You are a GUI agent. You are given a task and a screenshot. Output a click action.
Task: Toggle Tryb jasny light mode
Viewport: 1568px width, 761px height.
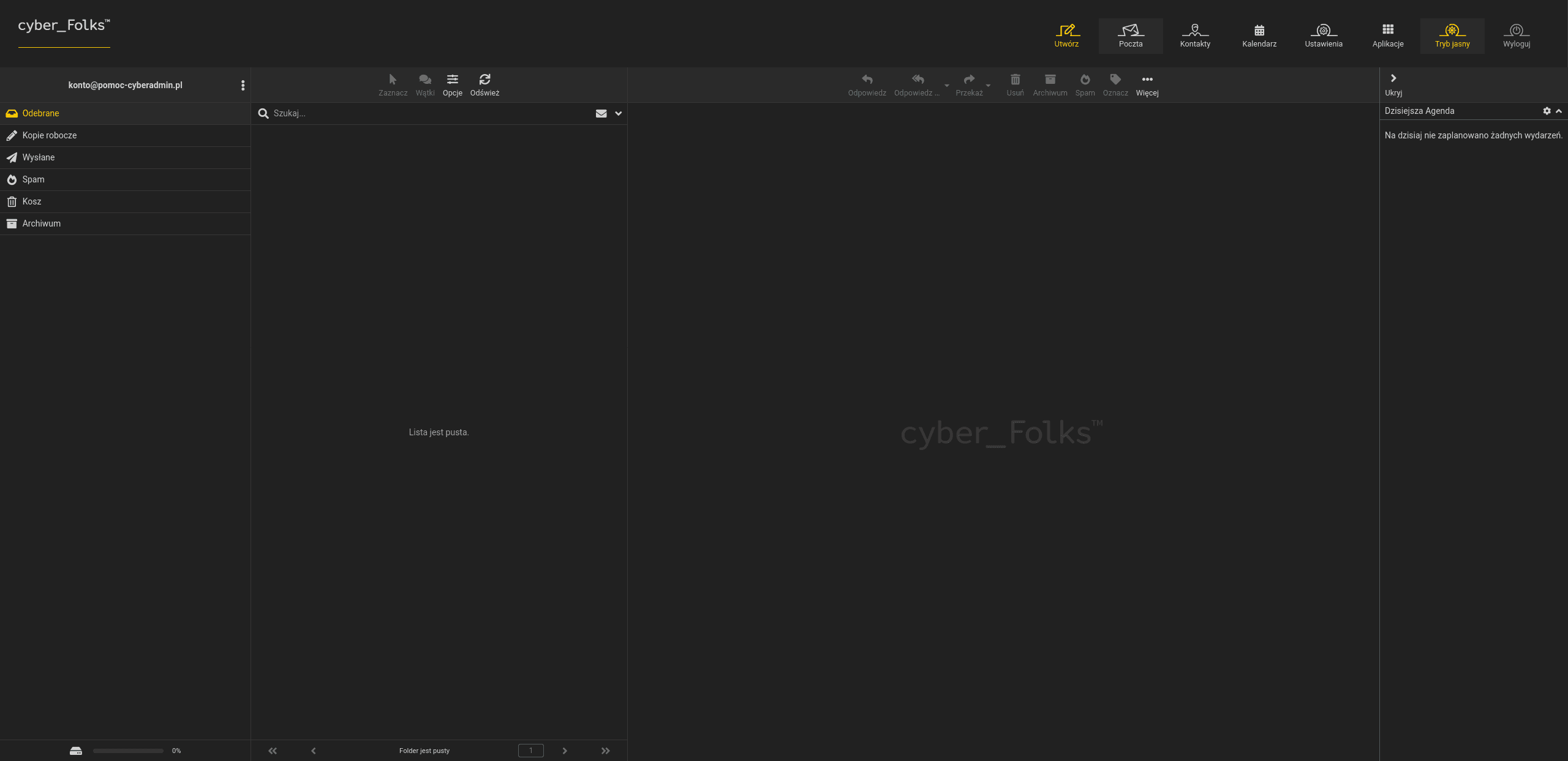[1452, 36]
